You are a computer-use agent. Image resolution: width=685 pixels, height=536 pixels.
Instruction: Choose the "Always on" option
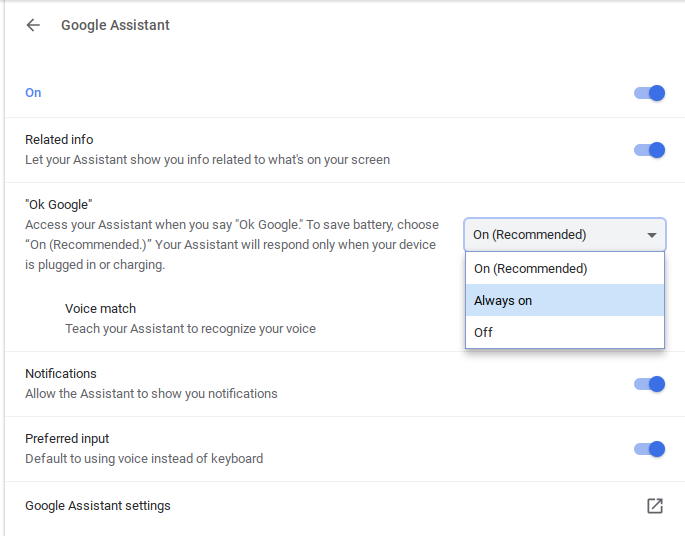coord(503,300)
